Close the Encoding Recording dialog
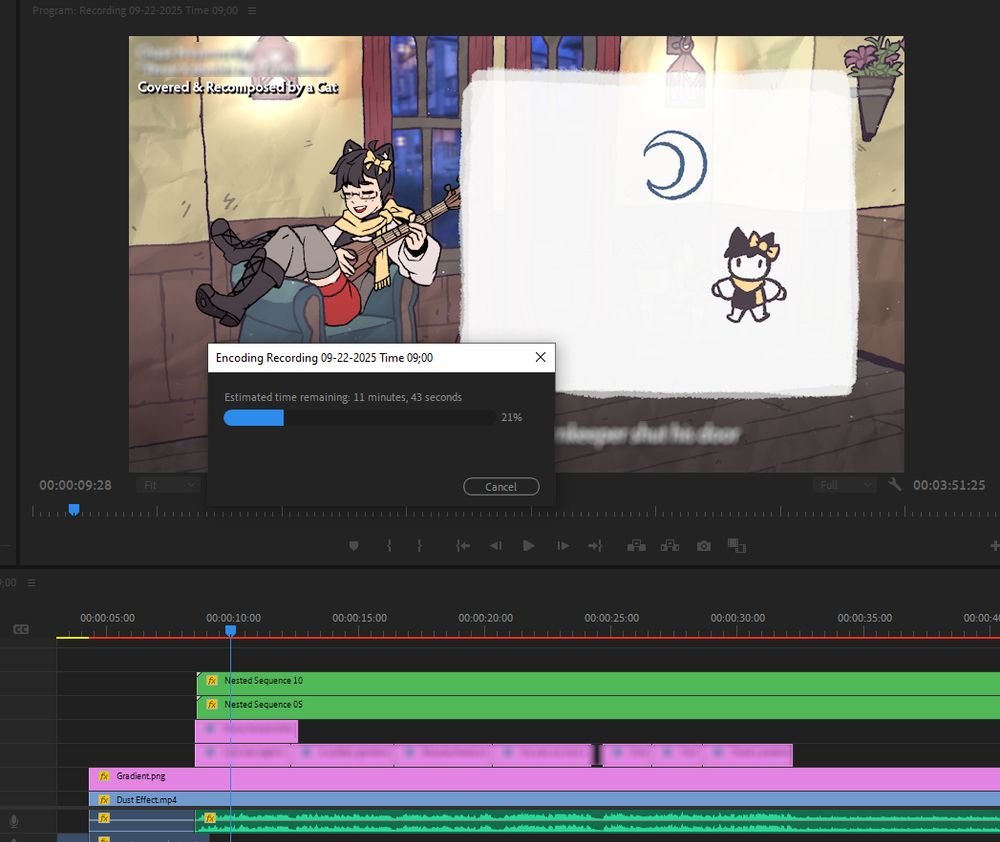The width and height of the screenshot is (1000, 842). tap(540, 357)
